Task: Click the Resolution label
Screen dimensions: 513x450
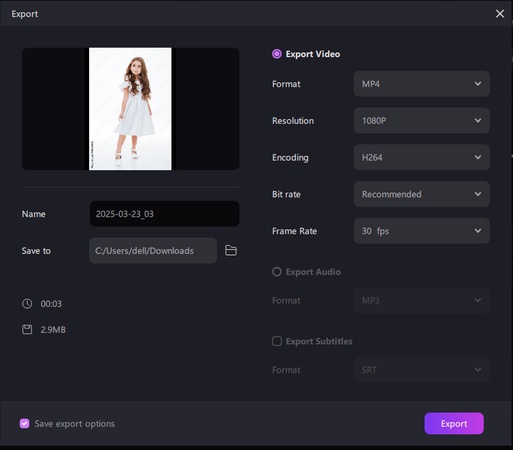Action: point(293,121)
